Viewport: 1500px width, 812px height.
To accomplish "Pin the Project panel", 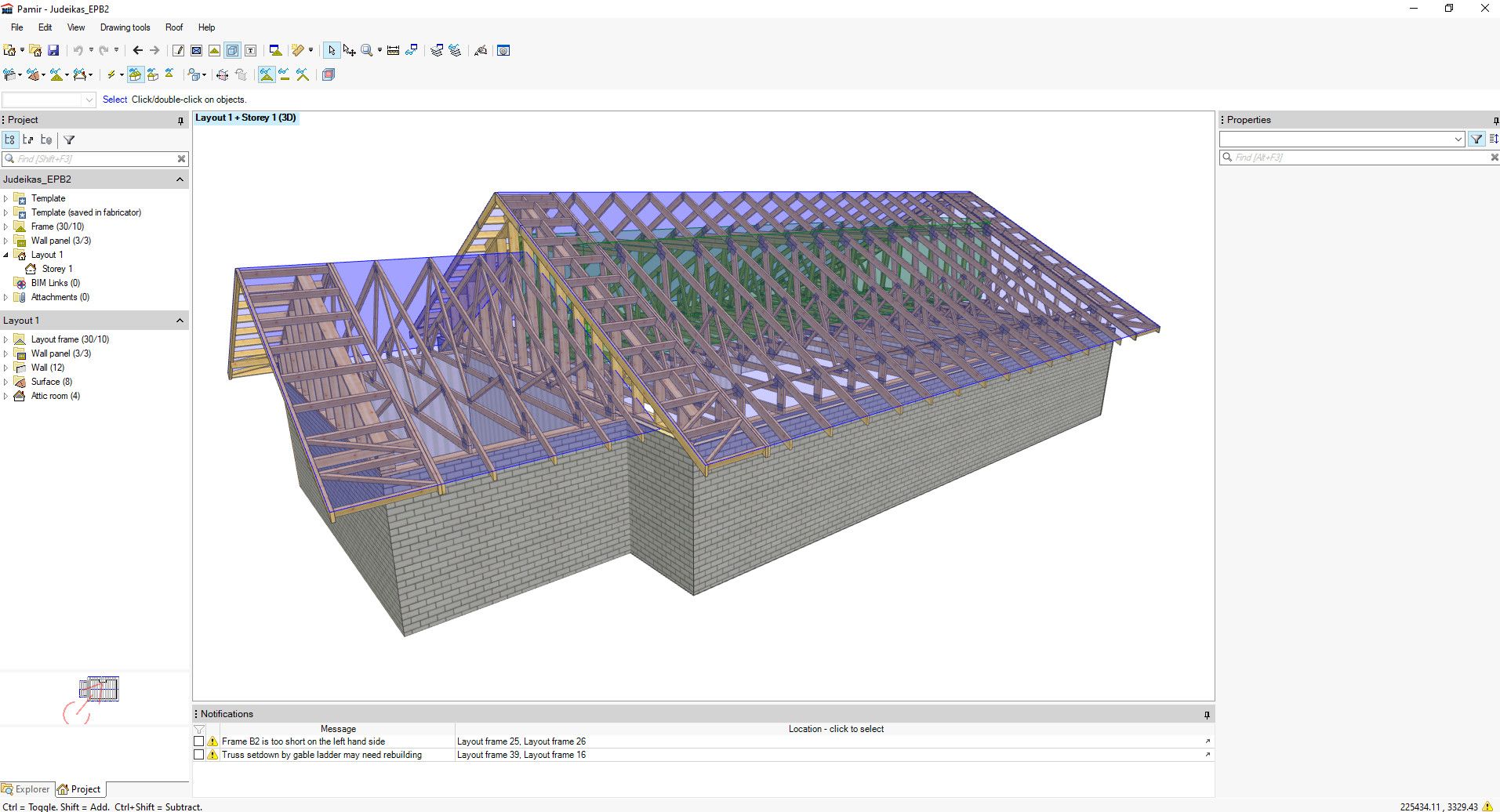I will tap(180, 120).
